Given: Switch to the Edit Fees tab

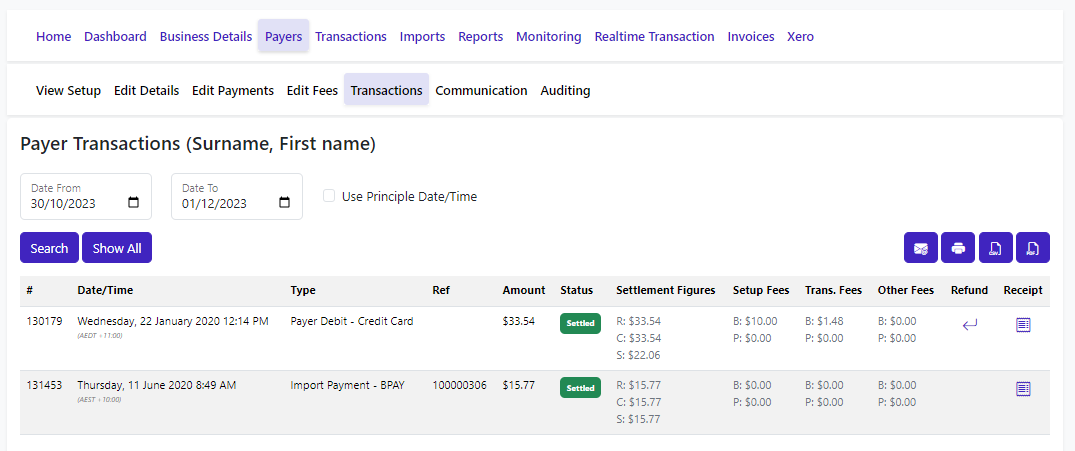Looking at the screenshot, I should point(312,90).
